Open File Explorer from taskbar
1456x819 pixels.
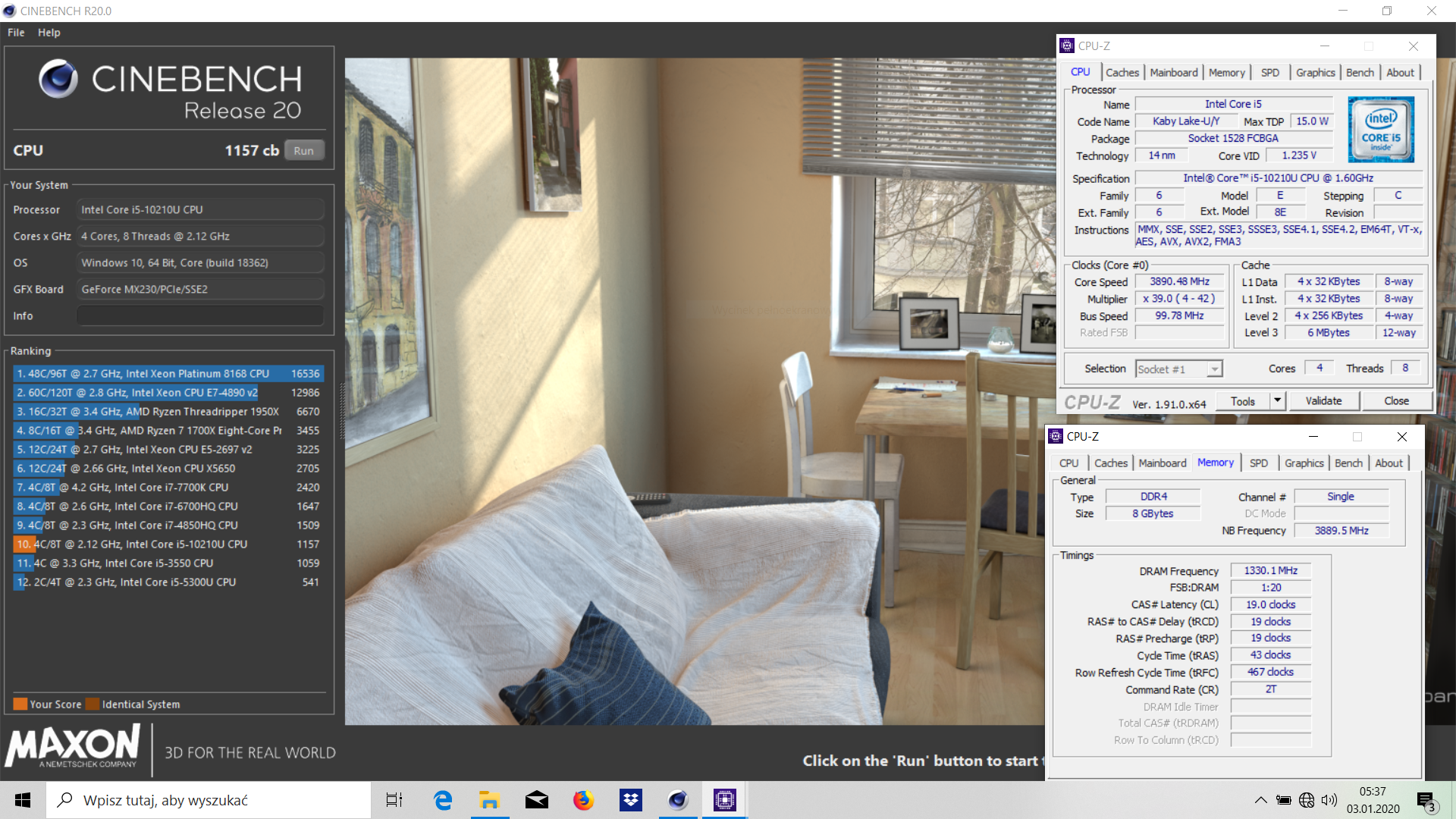click(489, 800)
